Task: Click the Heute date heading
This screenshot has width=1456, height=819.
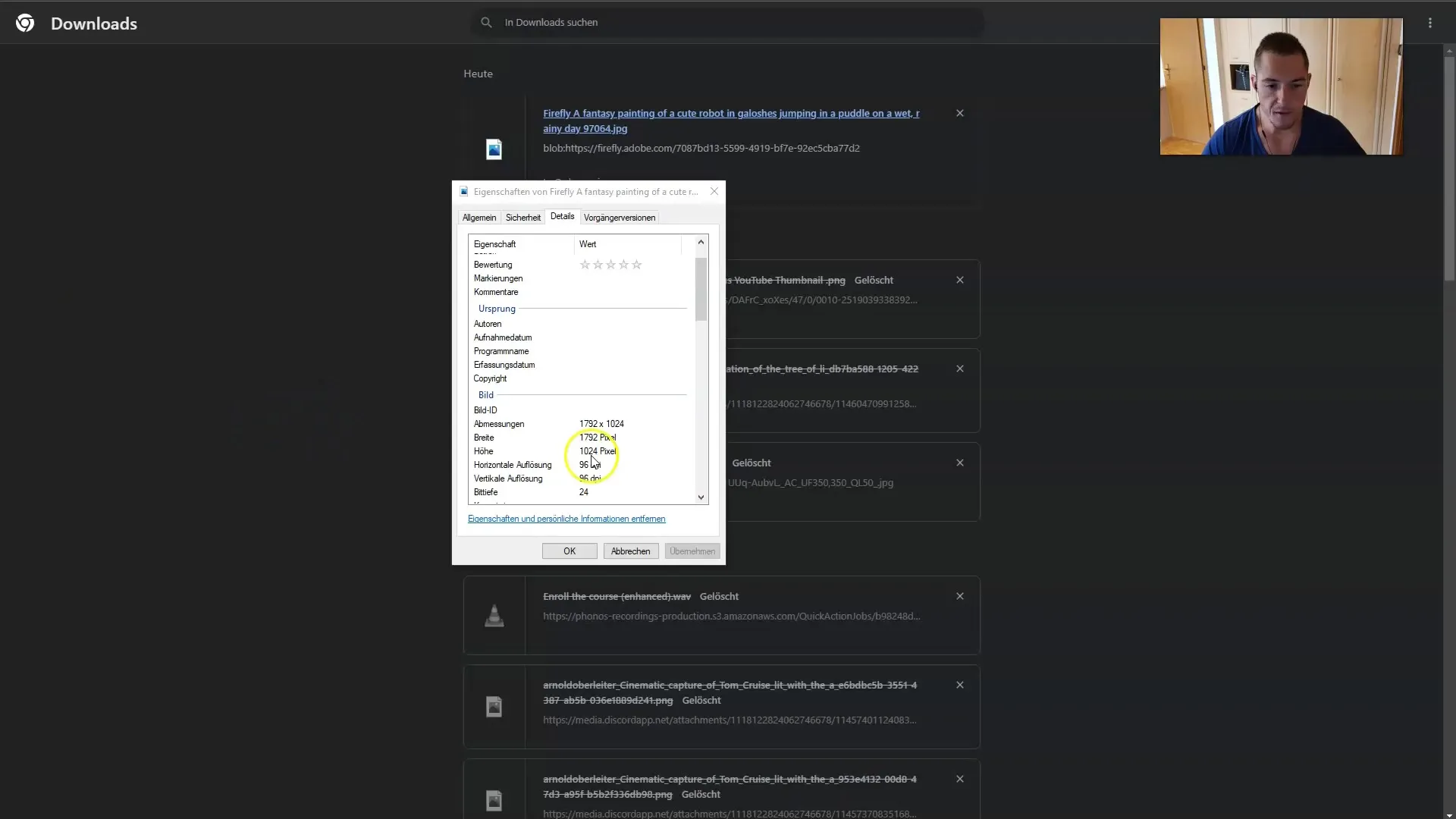Action: [x=479, y=74]
